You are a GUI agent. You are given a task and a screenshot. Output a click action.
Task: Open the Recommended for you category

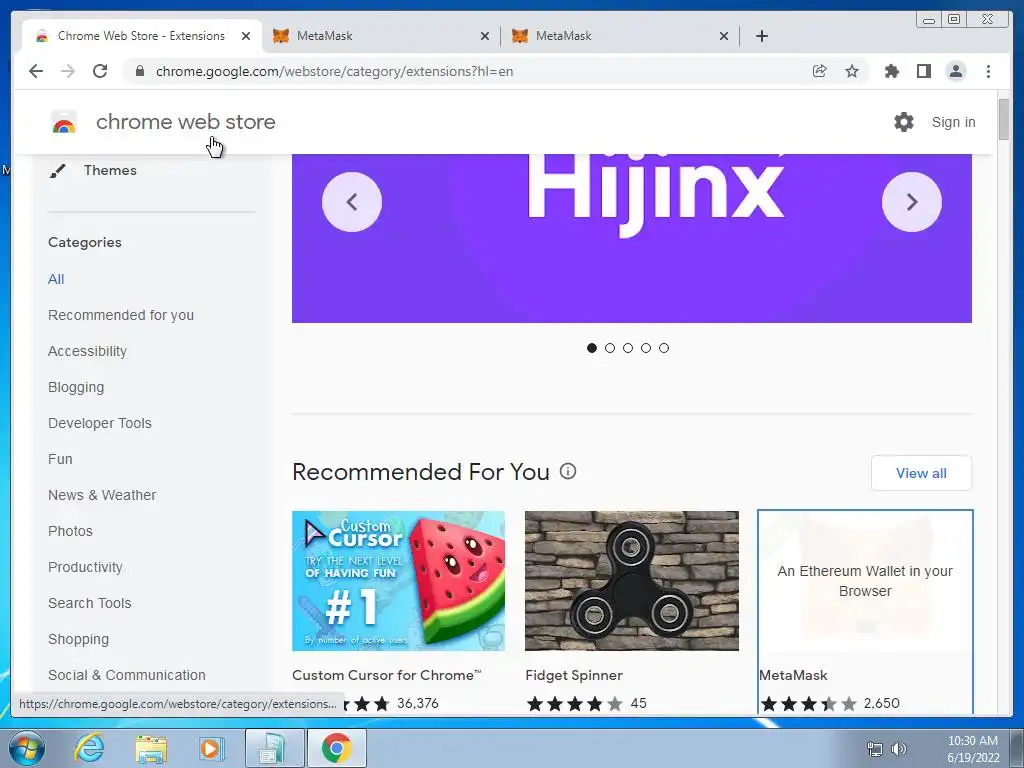pos(121,315)
